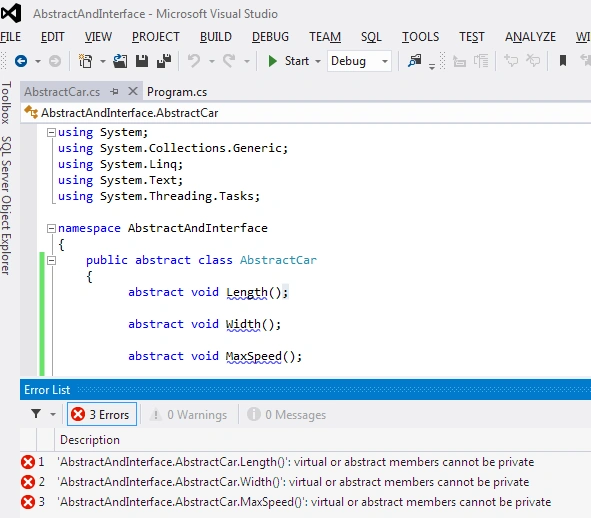The image size is (591, 518).
Task: Toggle the 3 Errors filter button
Action: 102,414
